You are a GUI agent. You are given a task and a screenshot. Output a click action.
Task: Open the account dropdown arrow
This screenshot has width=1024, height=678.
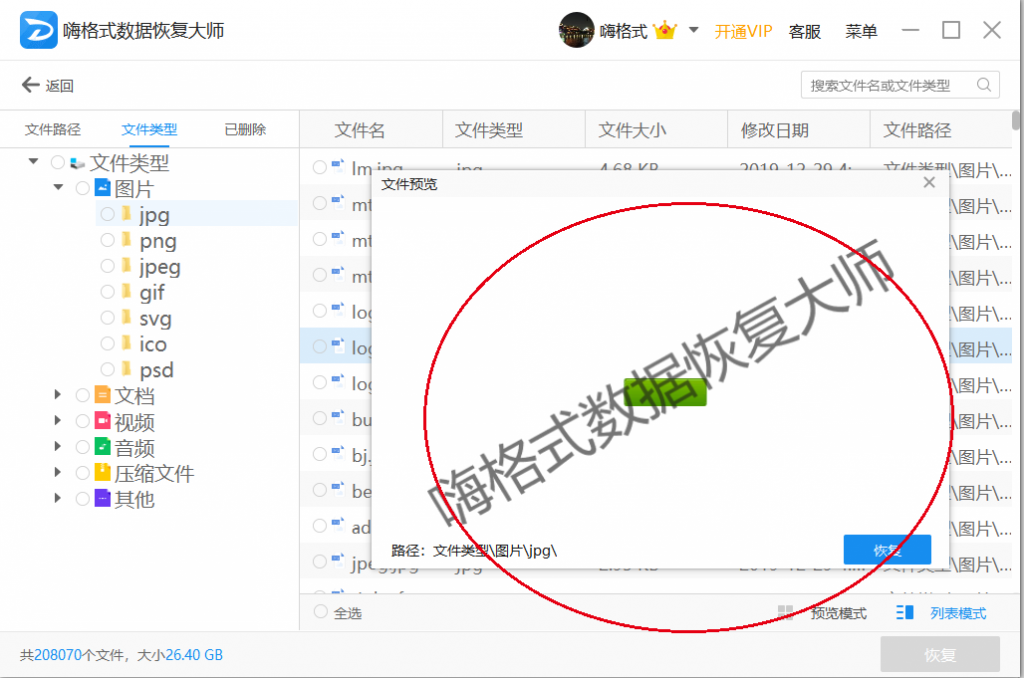point(694,30)
